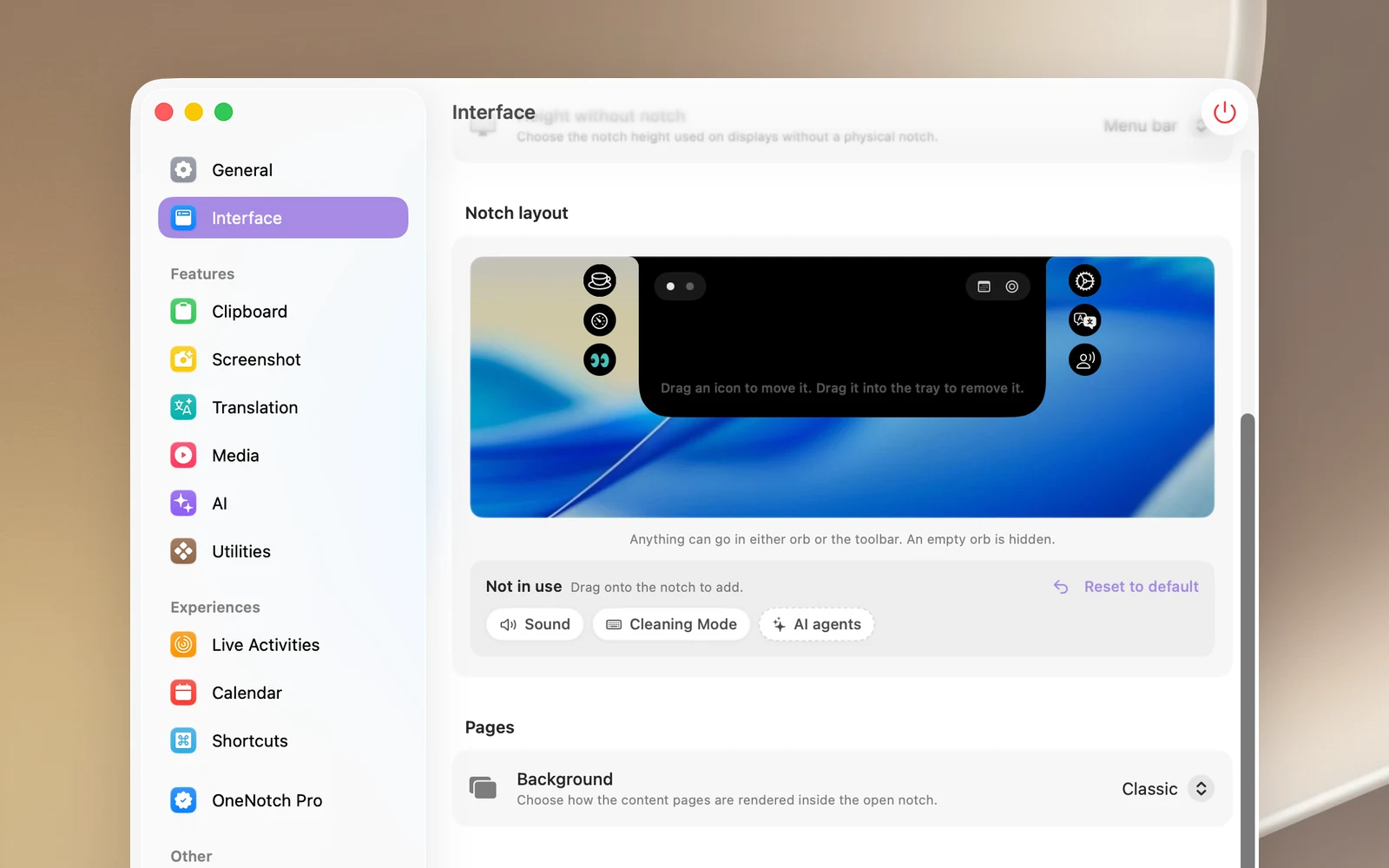This screenshot has height=868, width=1389.
Task: Open Calendar experience settings
Action: [x=283, y=693]
